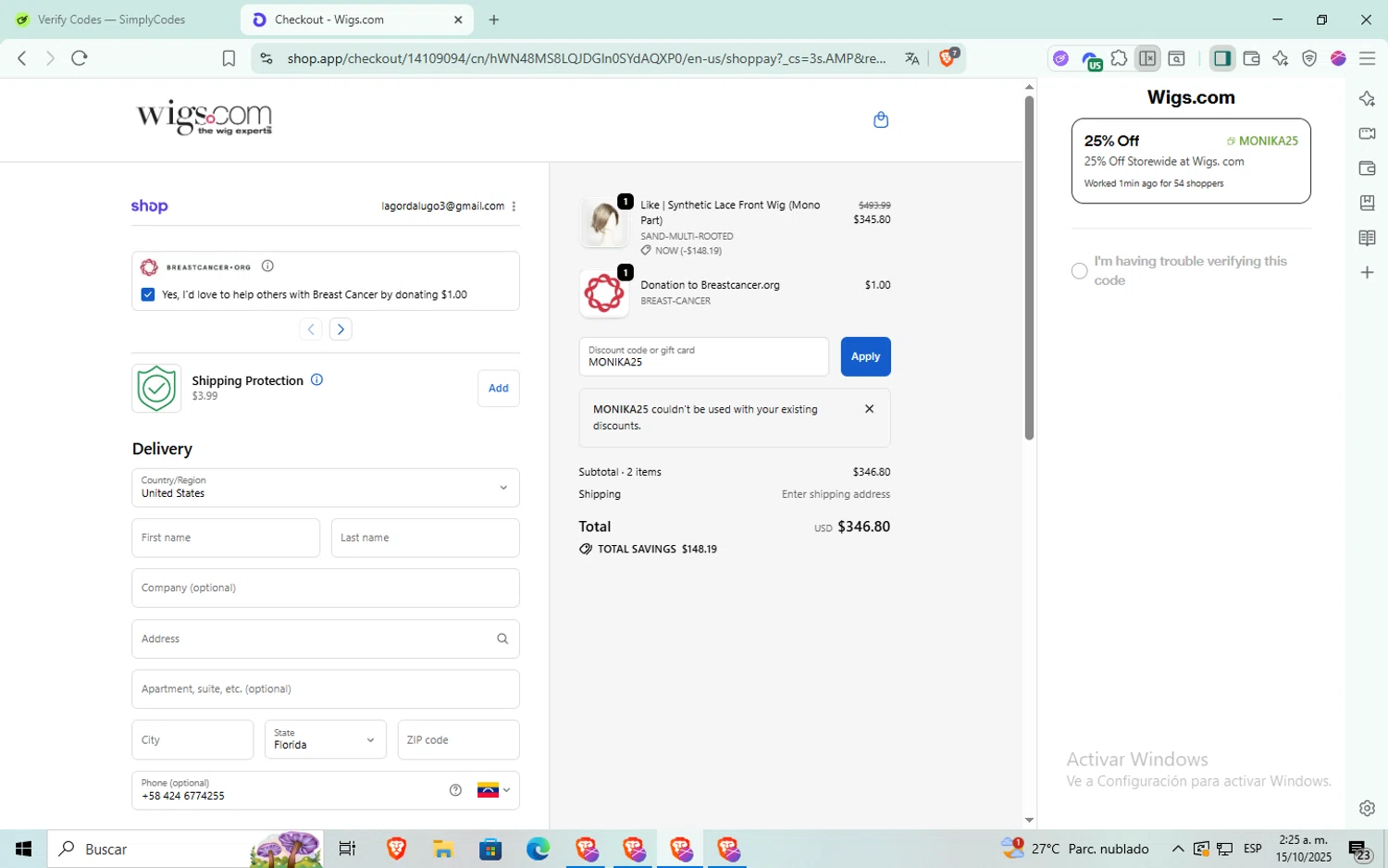Click the Company (optional) field
This screenshot has height=868, width=1388.
pyautogui.click(x=325, y=588)
